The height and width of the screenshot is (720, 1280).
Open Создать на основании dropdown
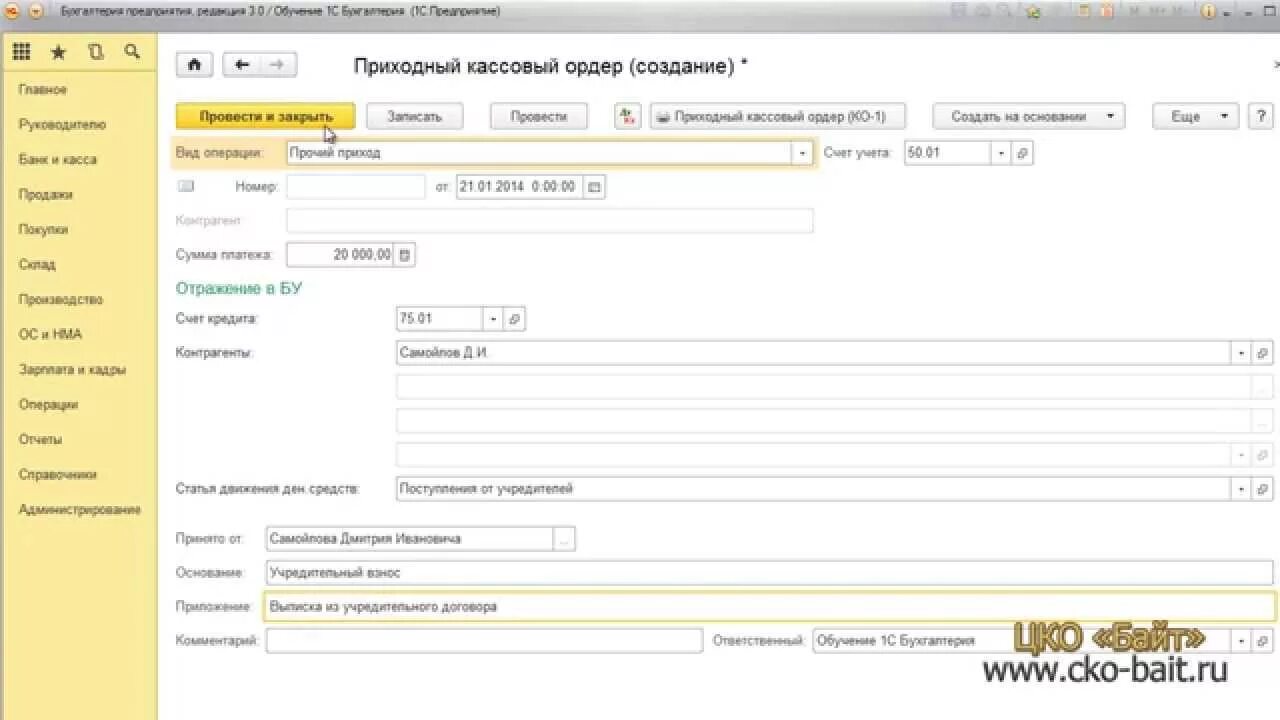tap(1029, 116)
